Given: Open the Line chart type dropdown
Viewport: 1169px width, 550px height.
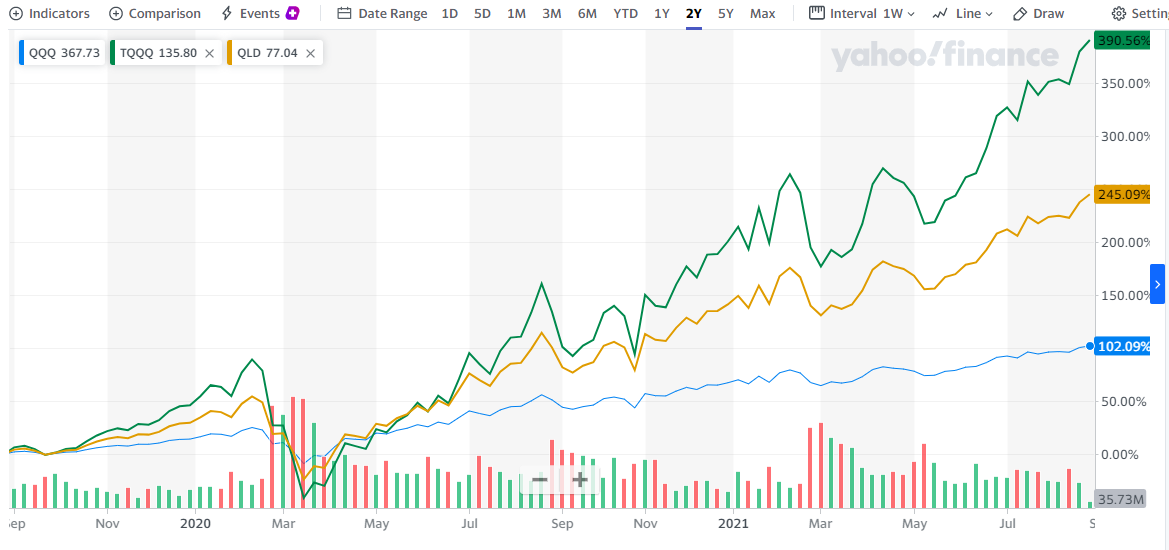Looking at the screenshot, I should point(962,13).
